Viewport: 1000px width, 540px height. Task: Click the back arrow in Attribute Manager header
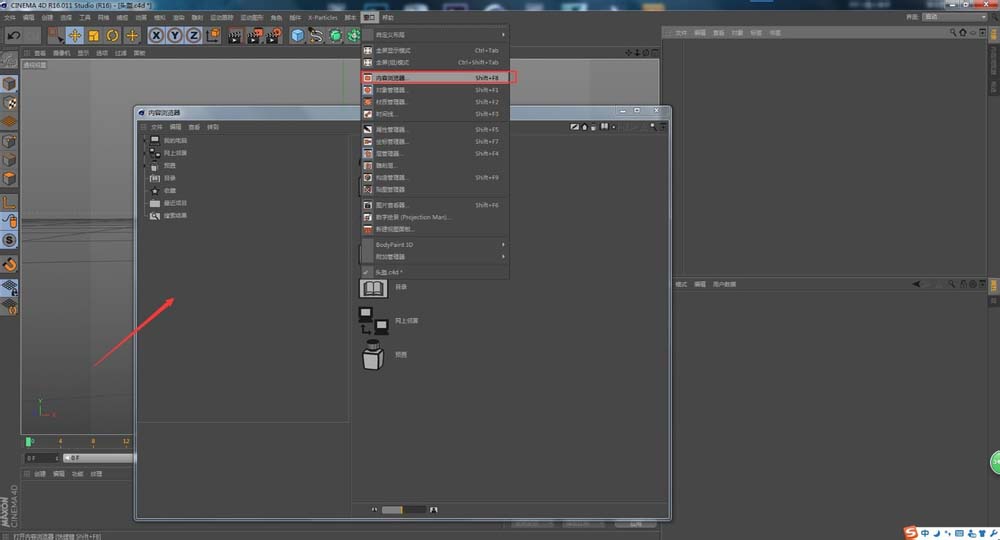coord(916,284)
